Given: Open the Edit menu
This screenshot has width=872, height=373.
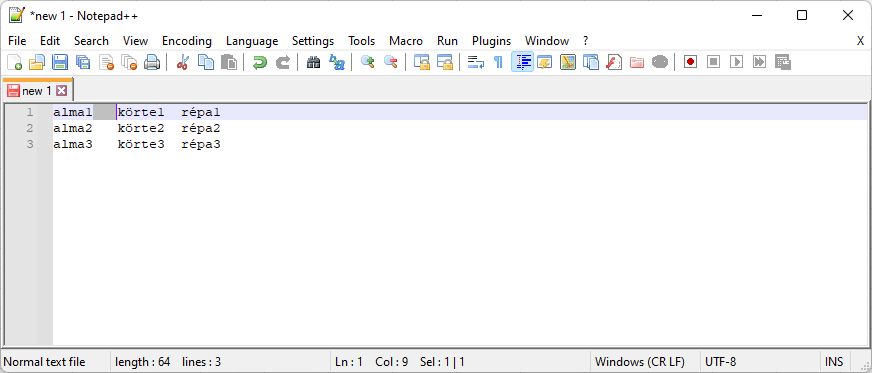Looking at the screenshot, I should pyautogui.click(x=50, y=41).
